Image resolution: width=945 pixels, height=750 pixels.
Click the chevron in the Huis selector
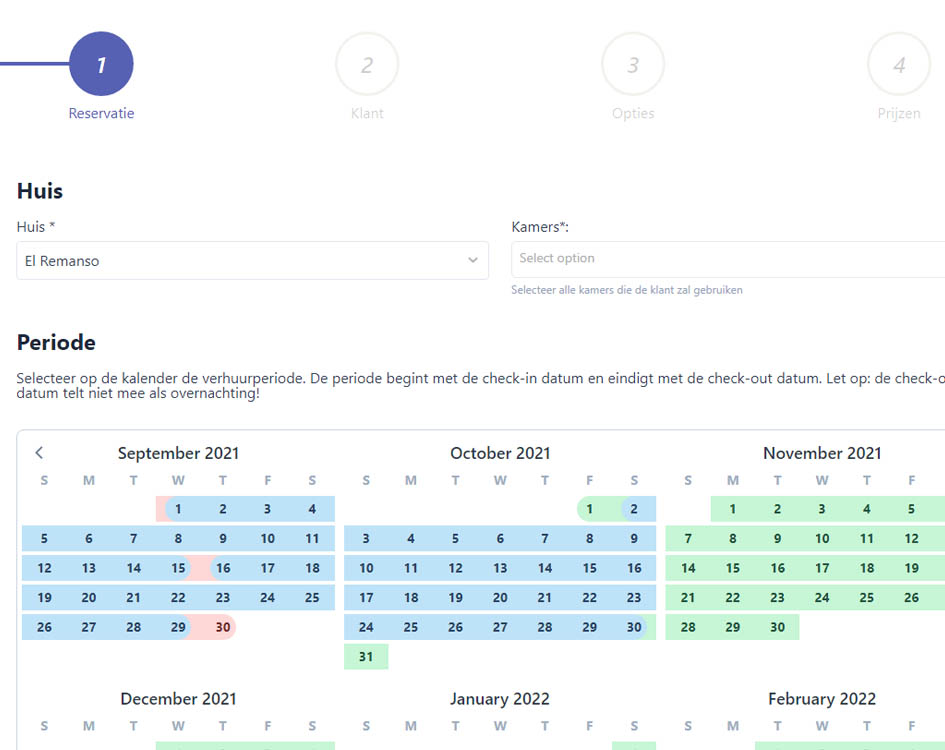[473, 261]
